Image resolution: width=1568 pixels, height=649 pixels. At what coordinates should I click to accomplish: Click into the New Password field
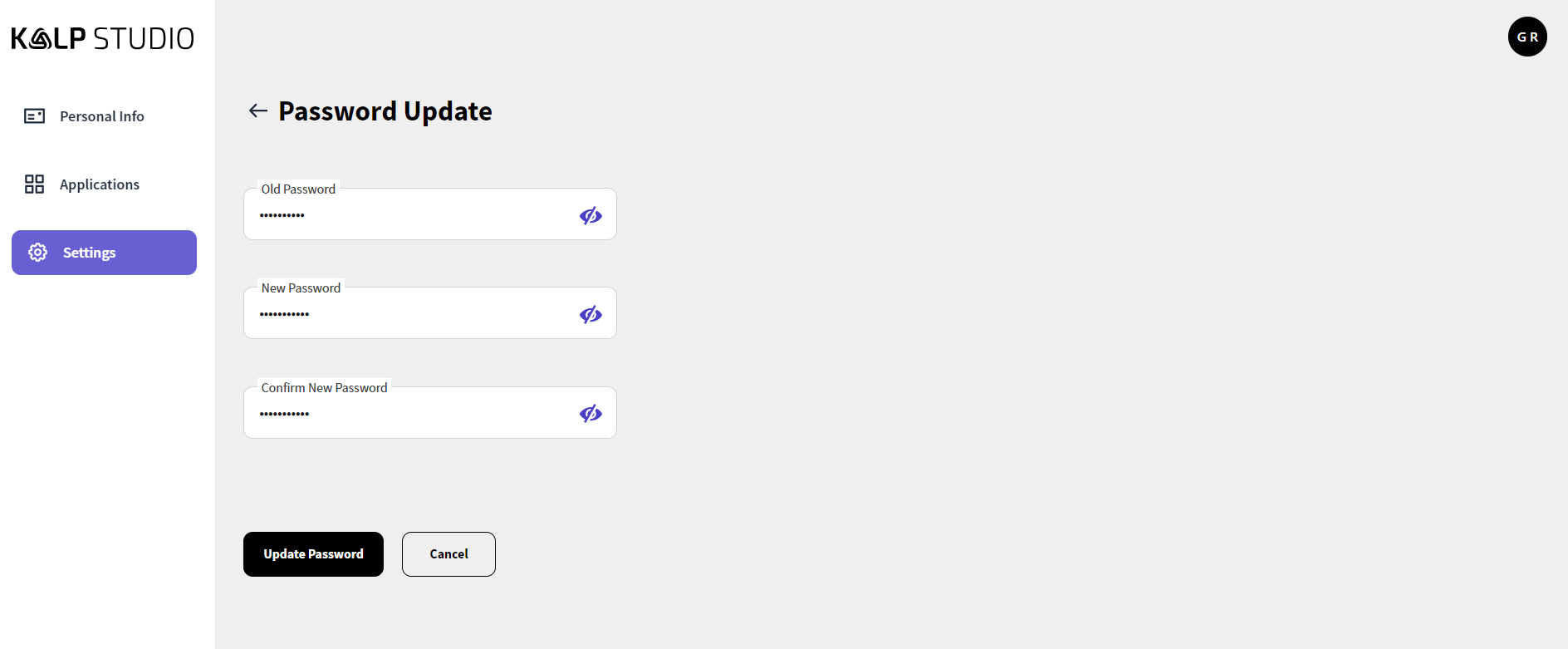tap(415, 315)
